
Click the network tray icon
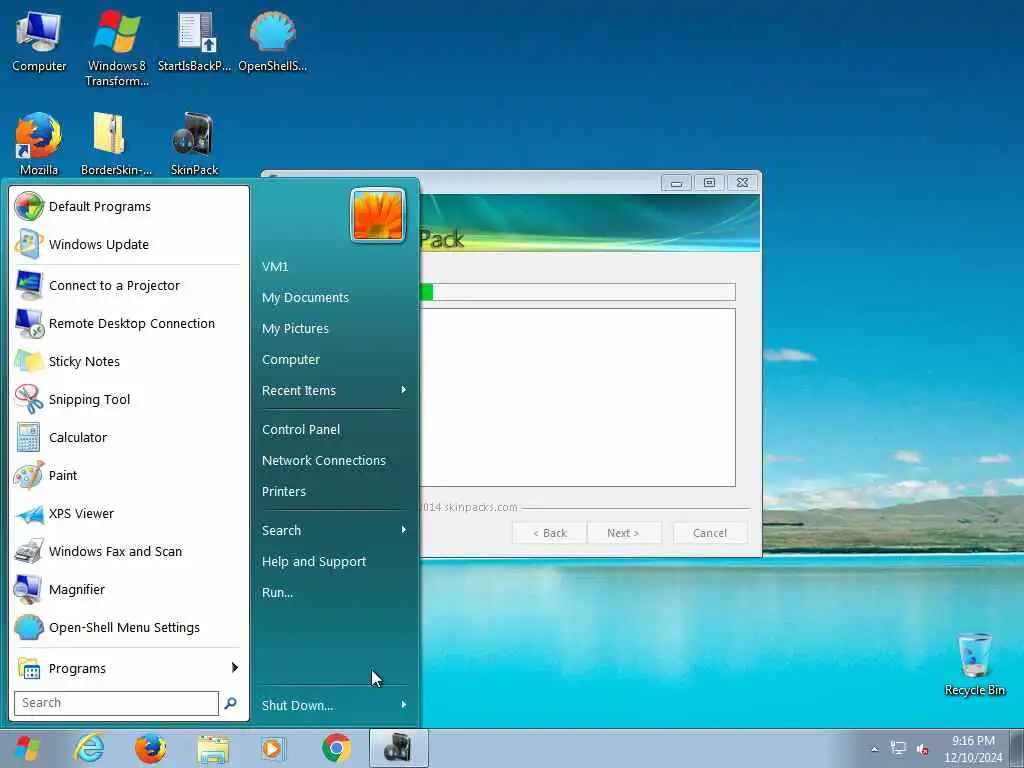pos(899,748)
